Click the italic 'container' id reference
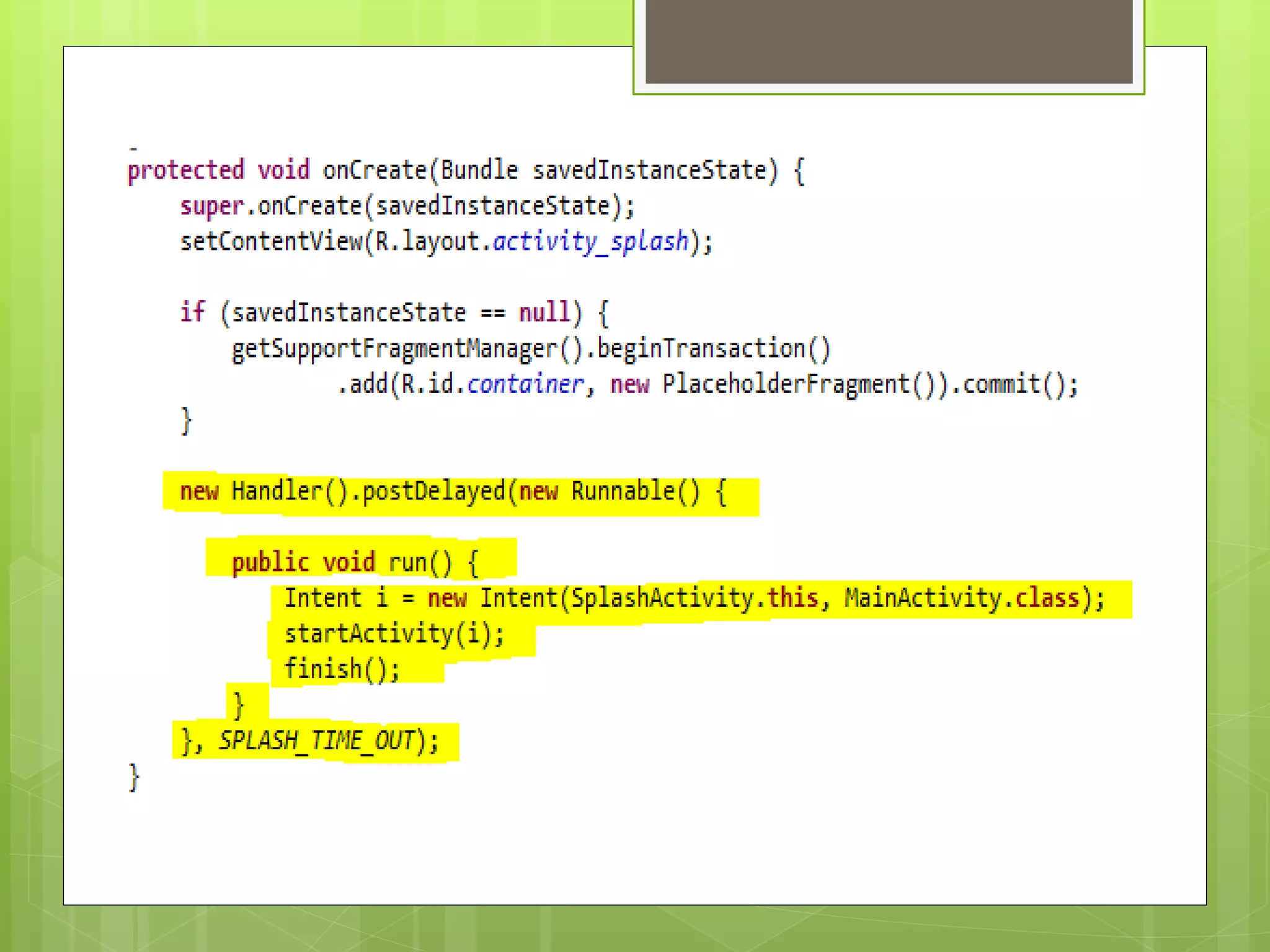 [525, 385]
